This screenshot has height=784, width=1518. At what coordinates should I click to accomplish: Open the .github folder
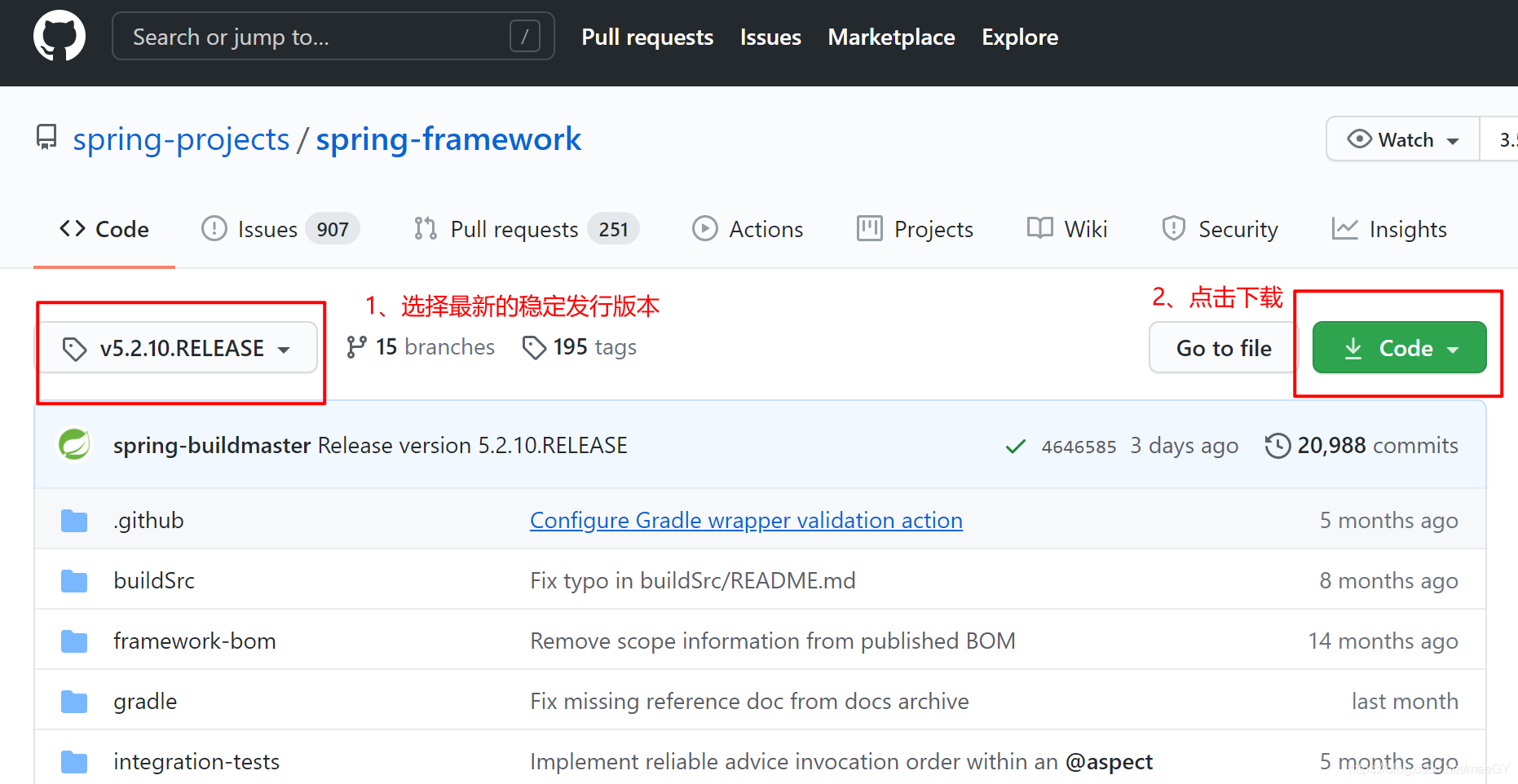(148, 521)
